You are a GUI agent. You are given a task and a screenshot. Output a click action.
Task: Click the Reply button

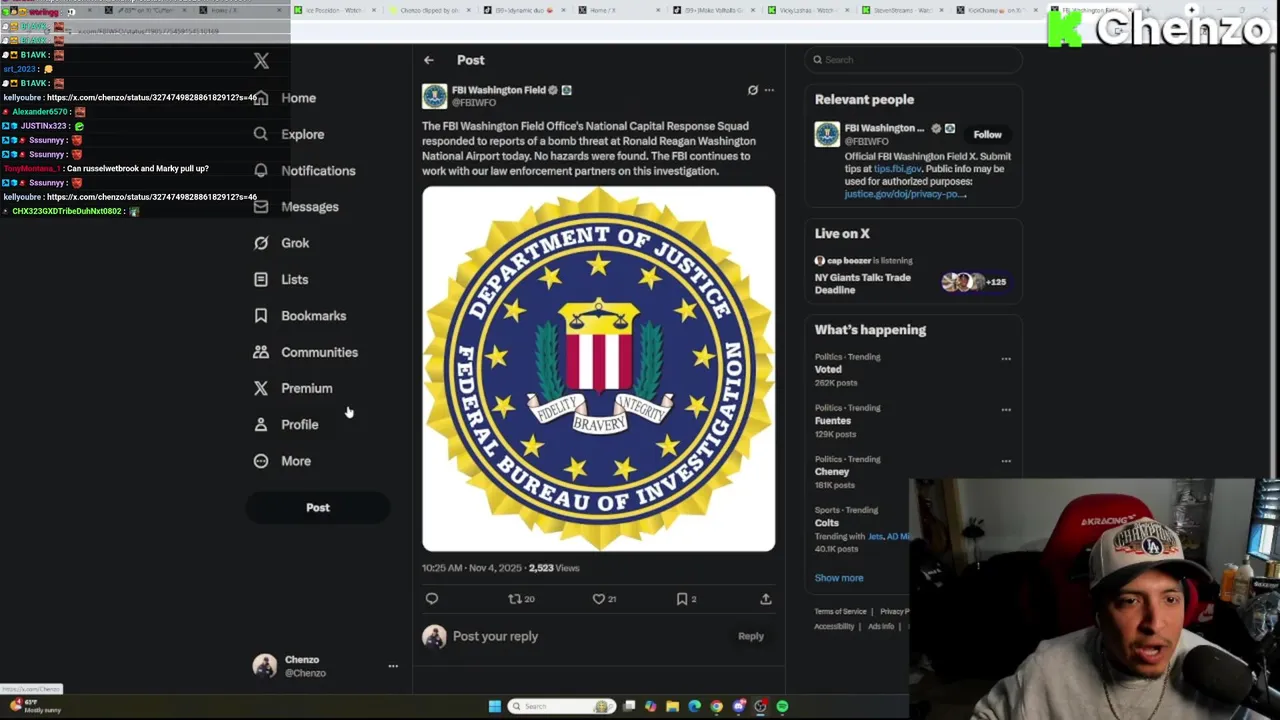[x=750, y=636]
